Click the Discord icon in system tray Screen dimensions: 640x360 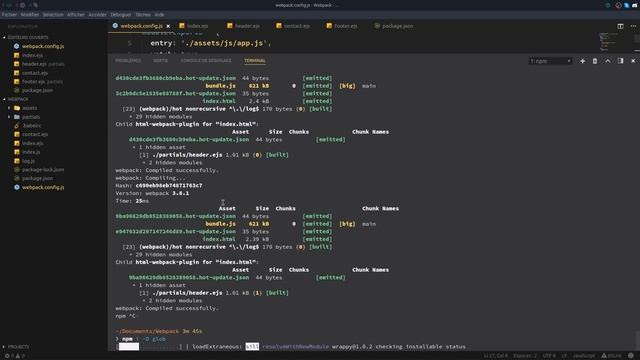click(634, 5)
